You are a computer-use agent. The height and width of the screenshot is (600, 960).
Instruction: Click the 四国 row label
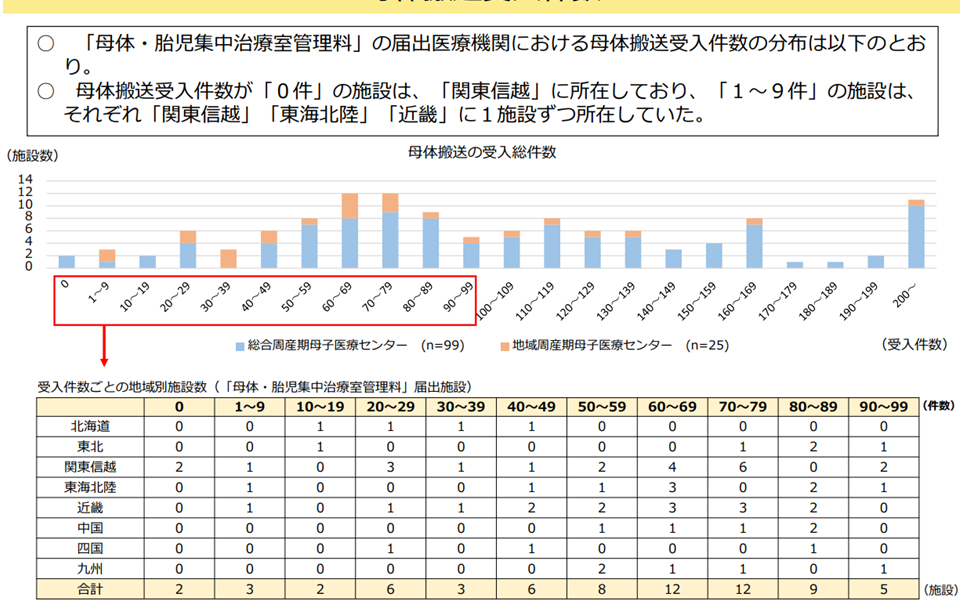[88, 548]
